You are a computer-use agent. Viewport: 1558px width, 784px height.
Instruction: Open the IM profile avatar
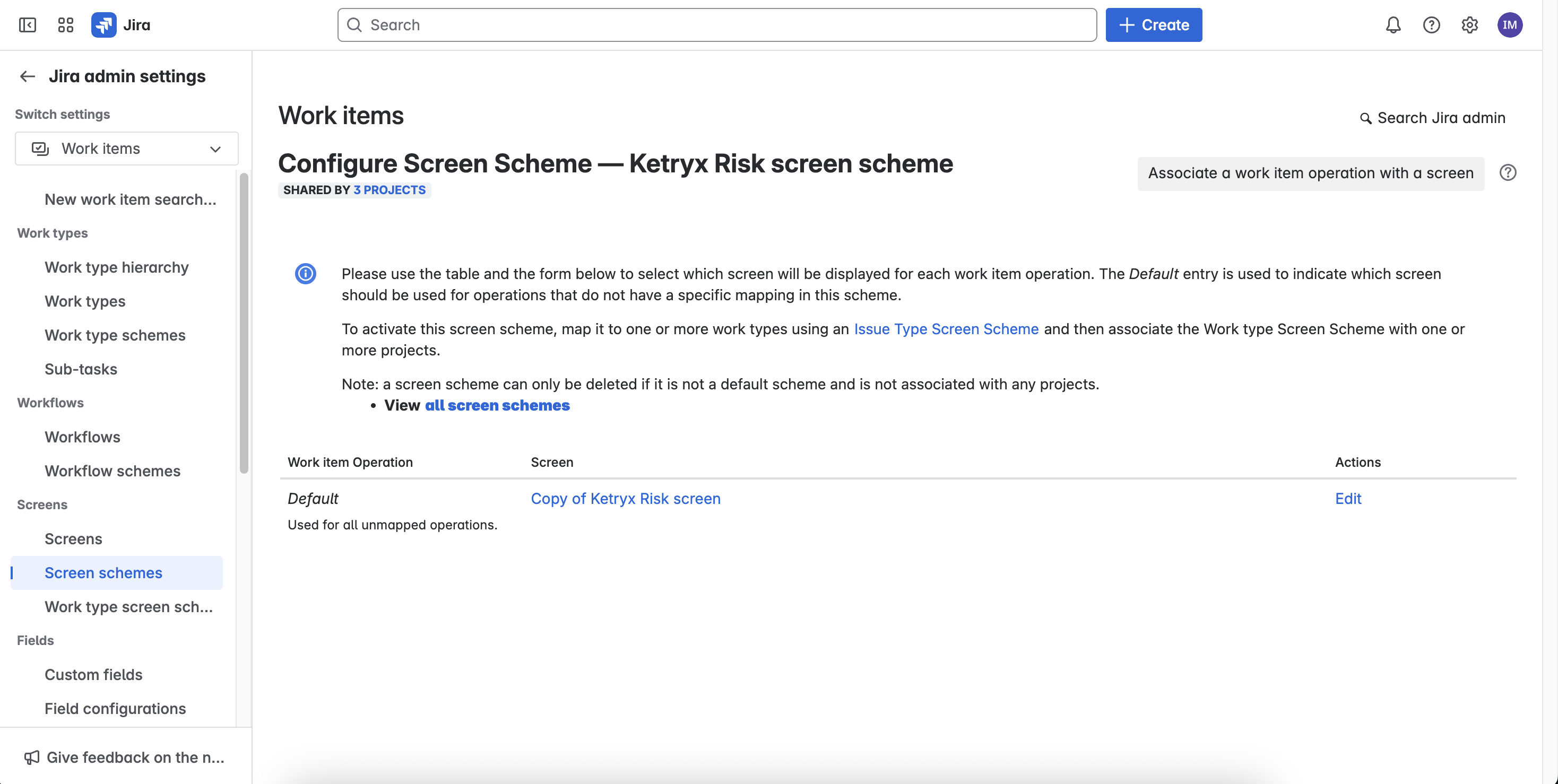coord(1510,25)
